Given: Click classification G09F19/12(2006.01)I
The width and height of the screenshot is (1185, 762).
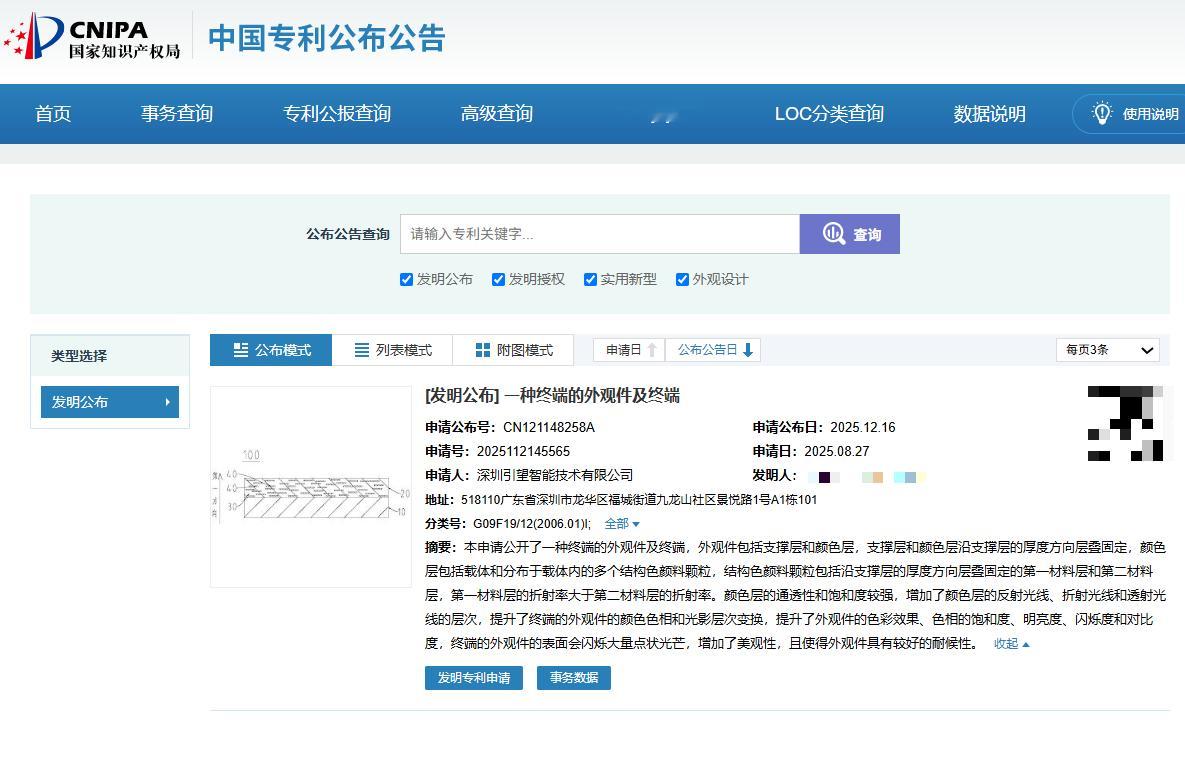Looking at the screenshot, I should [531, 524].
